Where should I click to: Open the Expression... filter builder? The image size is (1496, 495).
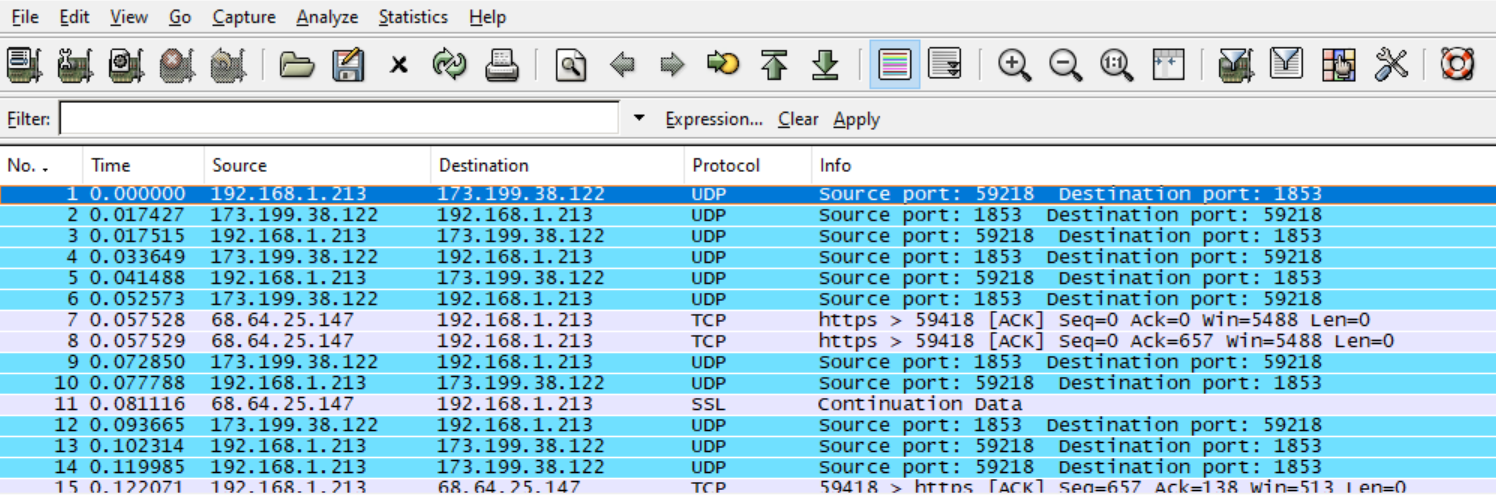[714, 119]
